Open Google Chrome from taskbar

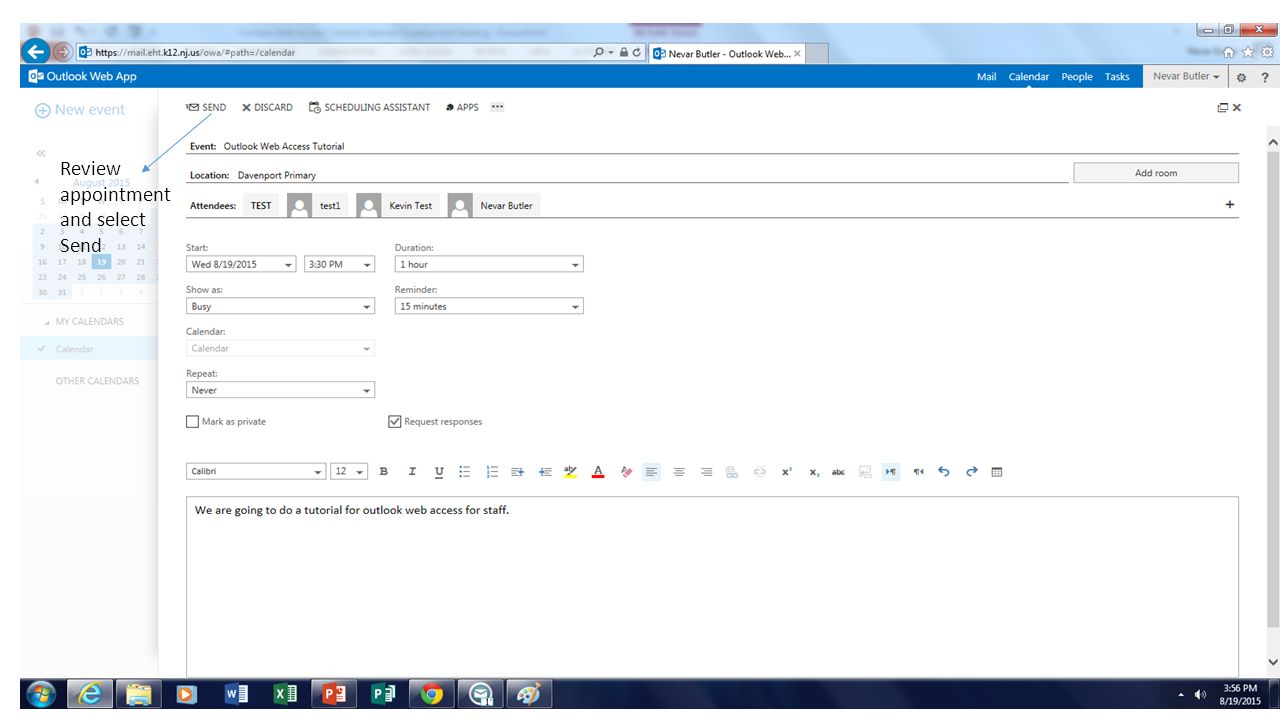(x=432, y=694)
